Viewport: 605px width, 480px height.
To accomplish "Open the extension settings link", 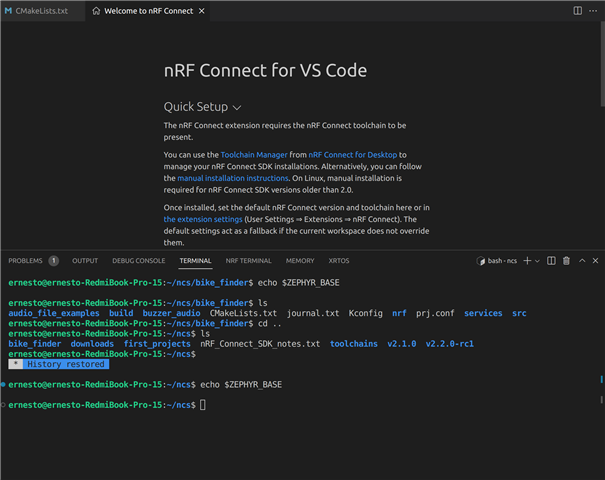I will click(x=203, y=219).
